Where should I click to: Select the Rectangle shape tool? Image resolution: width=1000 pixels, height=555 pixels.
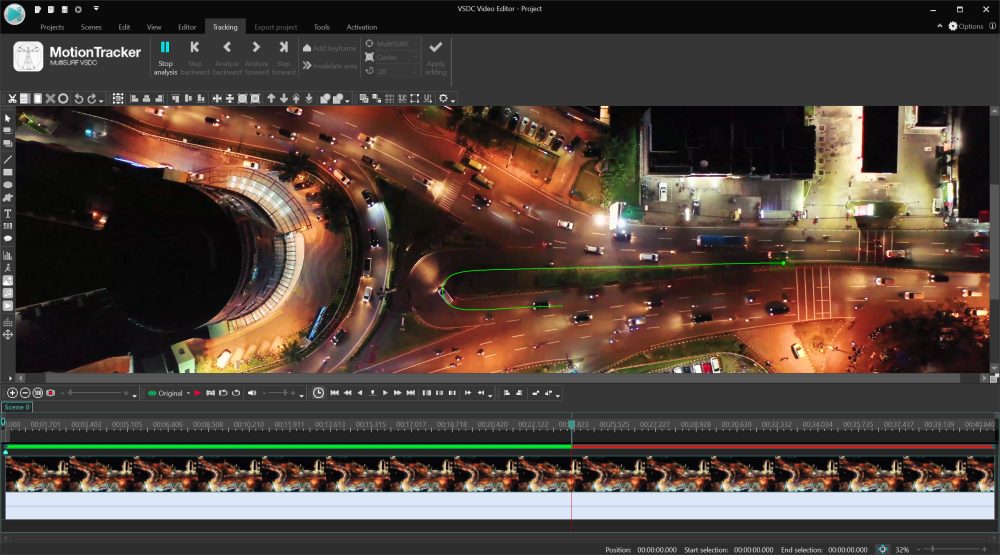8,172
